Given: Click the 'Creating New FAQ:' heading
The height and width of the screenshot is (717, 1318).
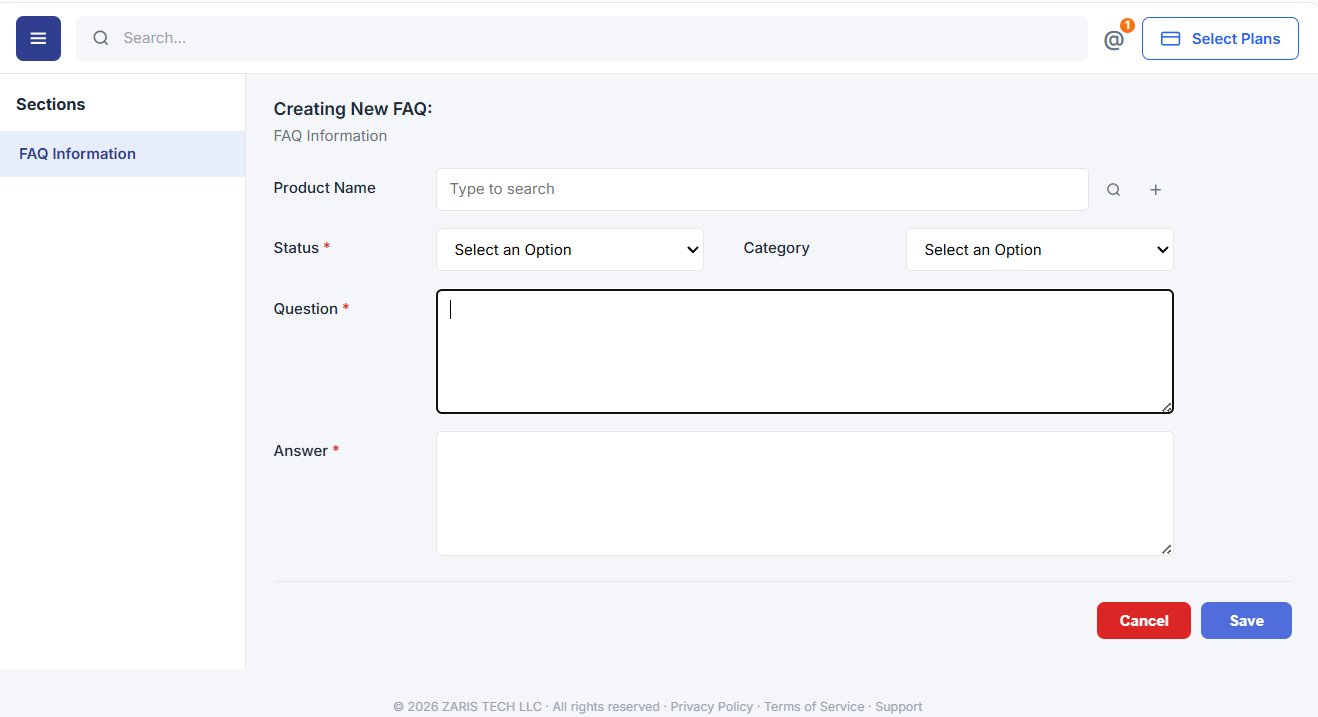Looking at the screenshot, I should [x=353, y=109].
